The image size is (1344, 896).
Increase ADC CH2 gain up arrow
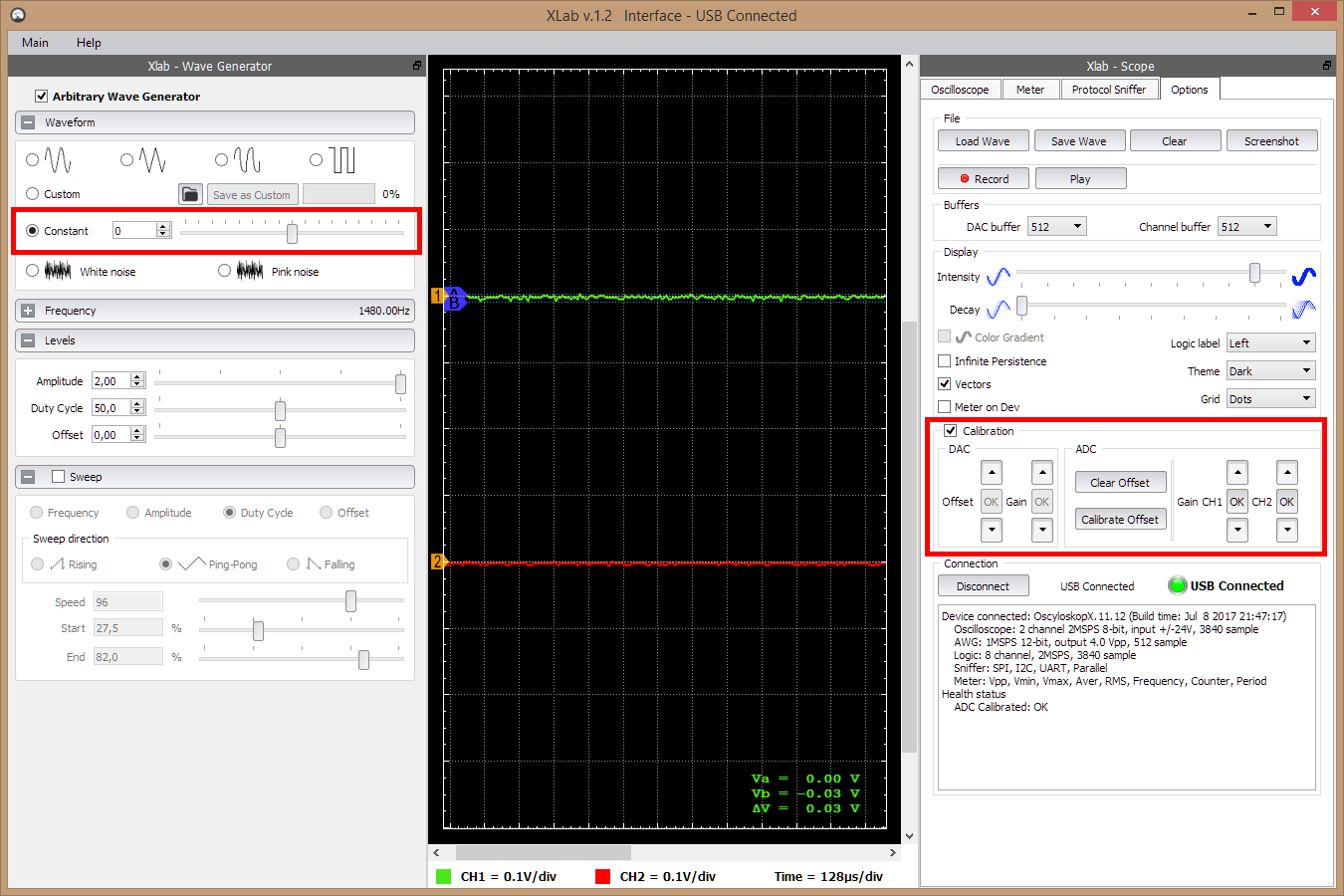point(1287,472)
